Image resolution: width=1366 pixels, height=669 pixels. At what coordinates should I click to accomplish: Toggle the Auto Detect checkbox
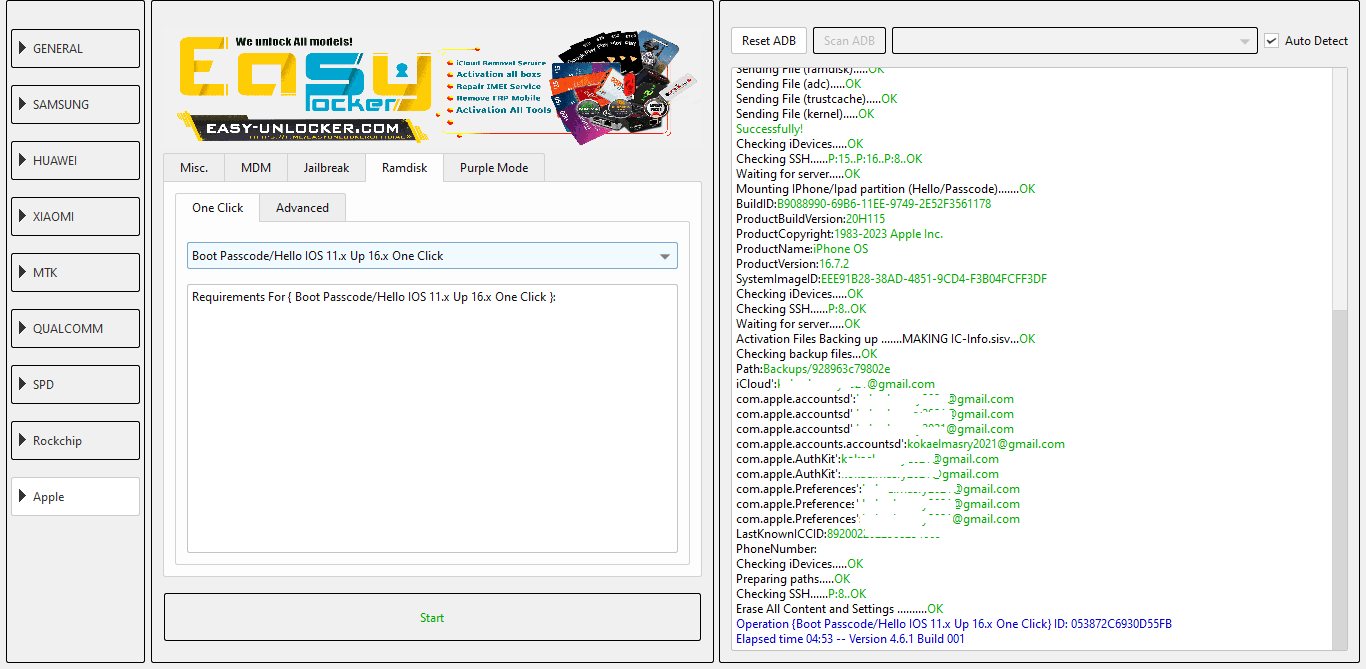[x=1271, y=41]
